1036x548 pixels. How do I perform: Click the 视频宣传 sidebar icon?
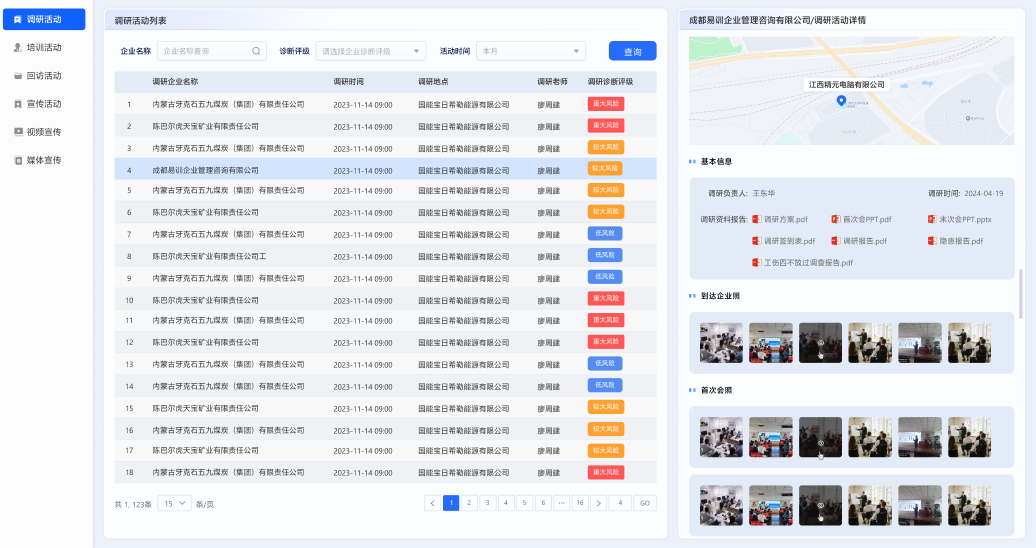18,131
